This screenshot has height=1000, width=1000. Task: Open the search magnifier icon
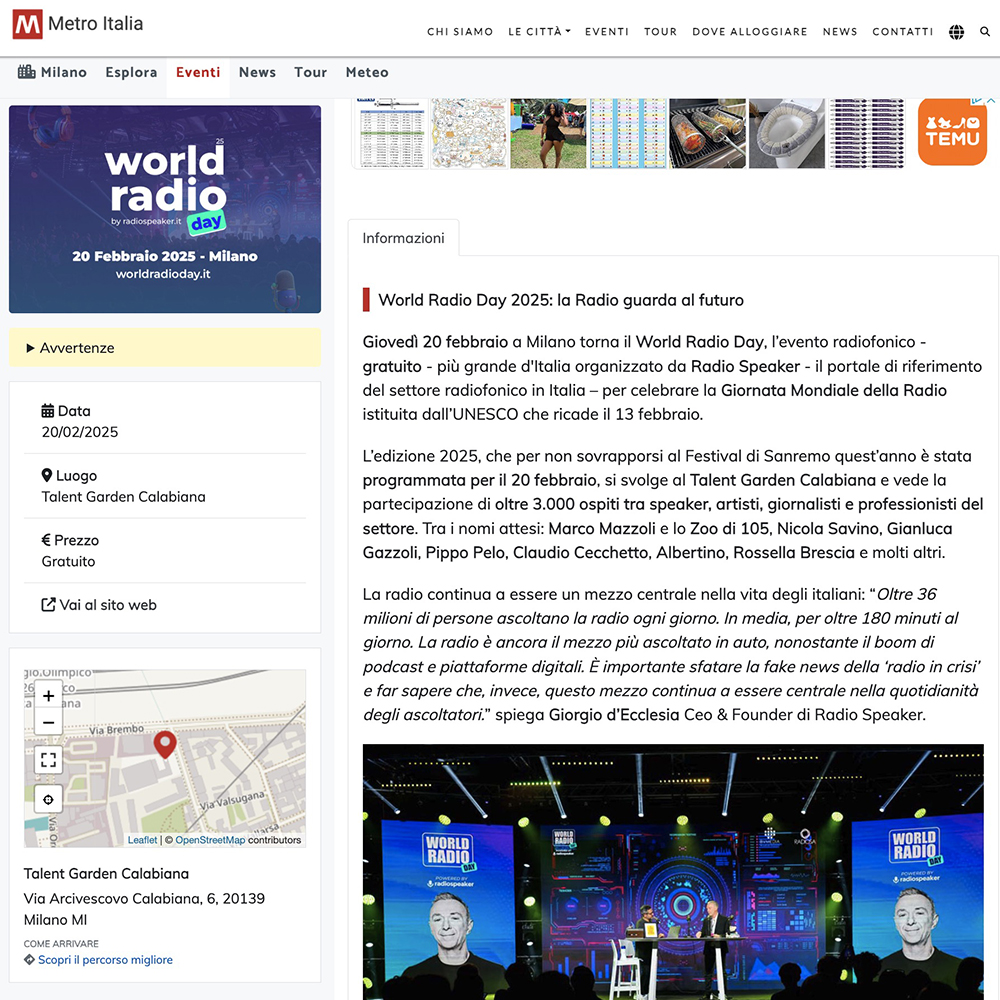coord(985,32)
